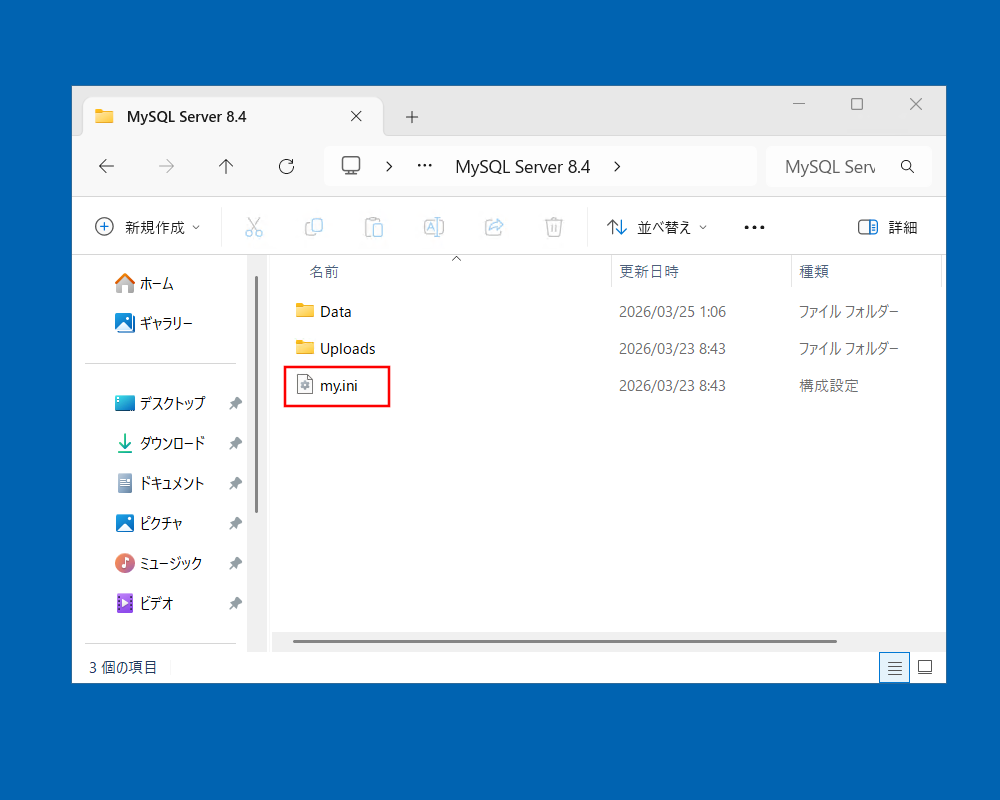
Task: Click the navigation pane vertical scrollbar
Action: (x=256, y=394)
